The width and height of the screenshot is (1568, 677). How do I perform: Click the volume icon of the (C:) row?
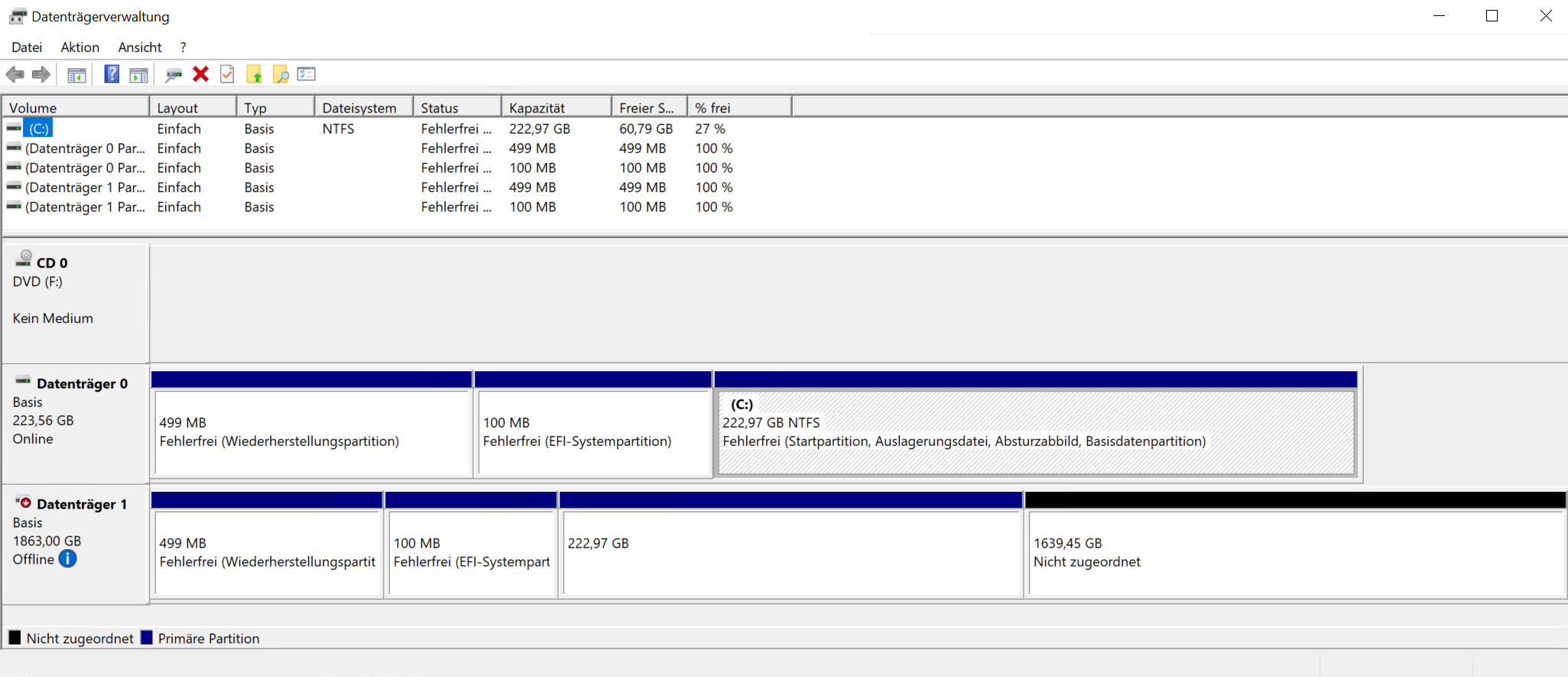pyautogui.click(x=14, y=128)
